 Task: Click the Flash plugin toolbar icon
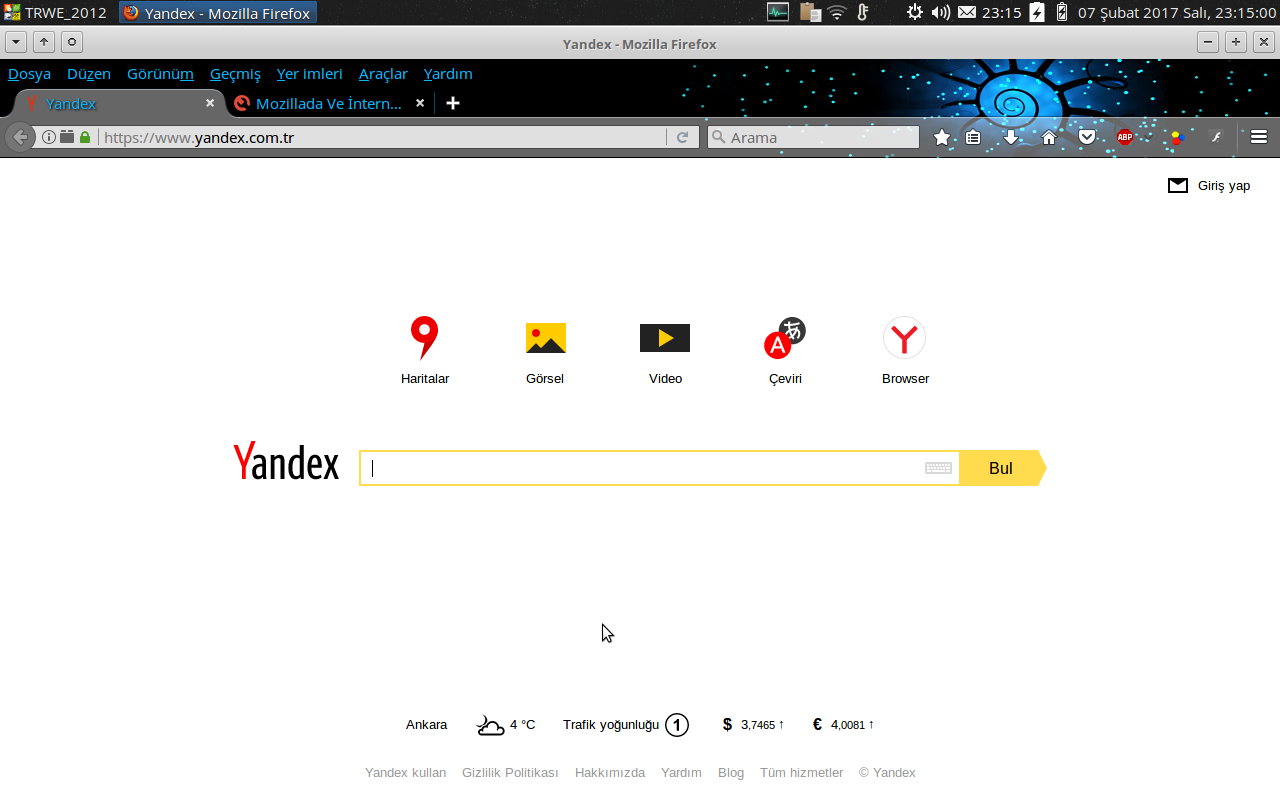[x=1216, y=137]
